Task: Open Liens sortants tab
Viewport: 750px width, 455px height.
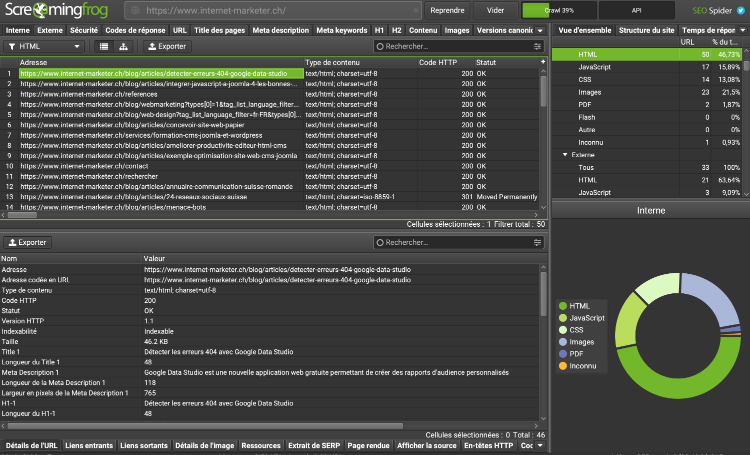Action: coord(144,445)
